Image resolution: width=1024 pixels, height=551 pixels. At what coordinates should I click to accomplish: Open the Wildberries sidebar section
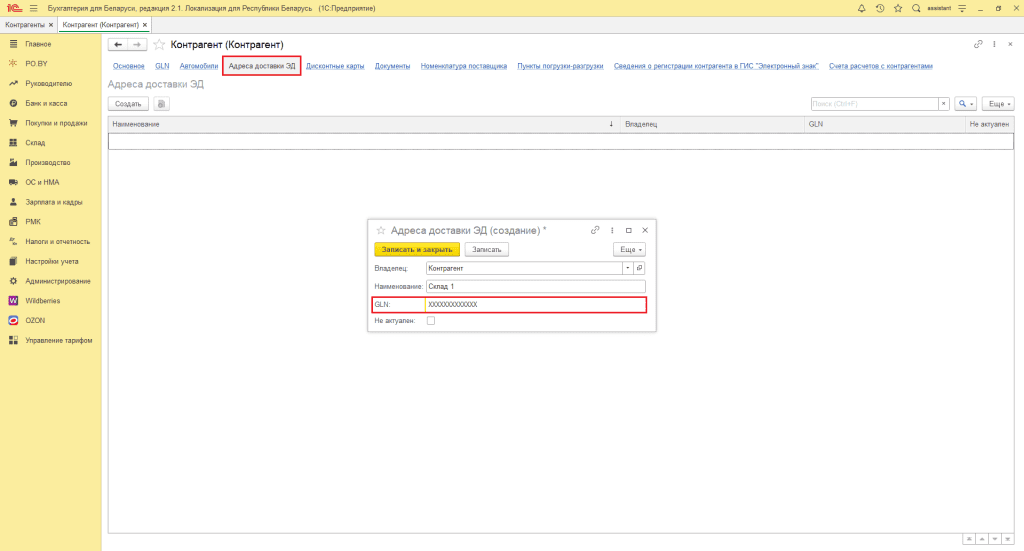click(x=42, y=300)
